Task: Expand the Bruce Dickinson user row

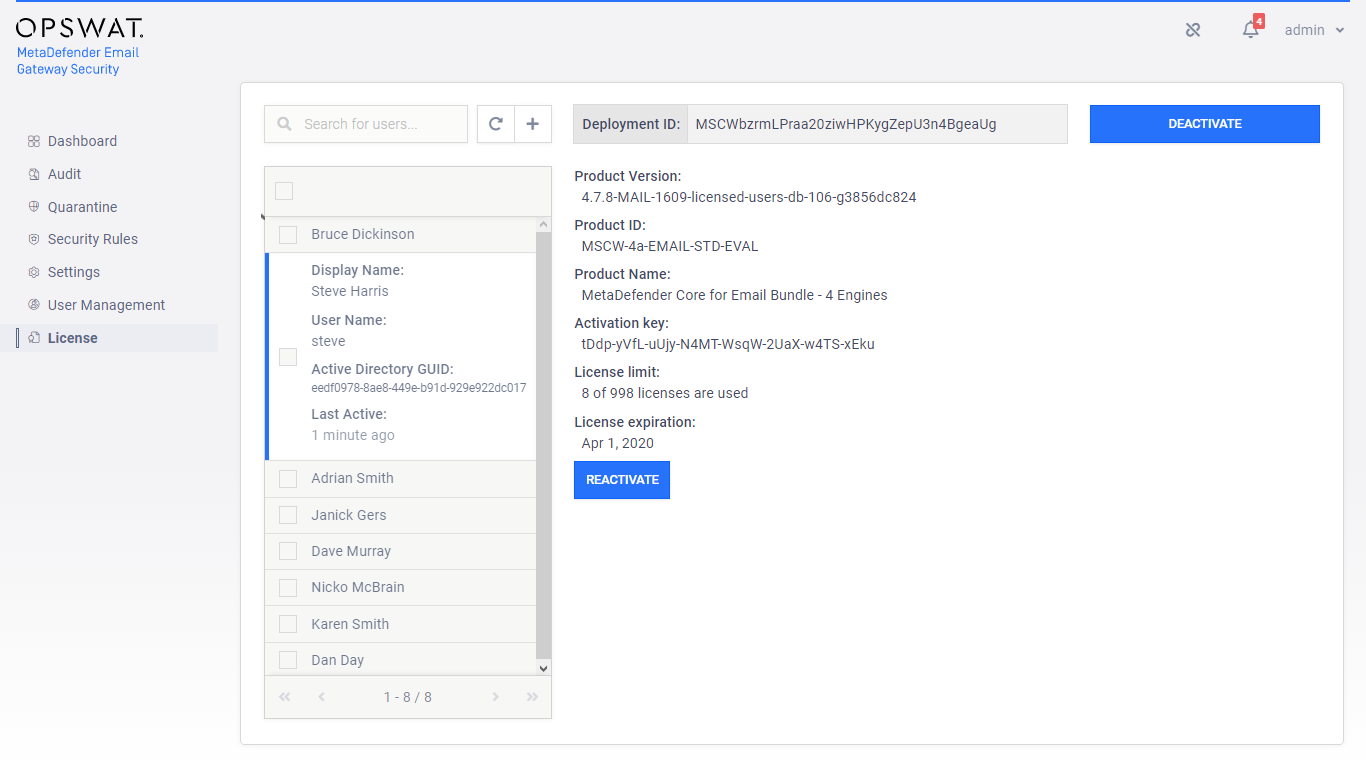Action: (x=401, y=234)
